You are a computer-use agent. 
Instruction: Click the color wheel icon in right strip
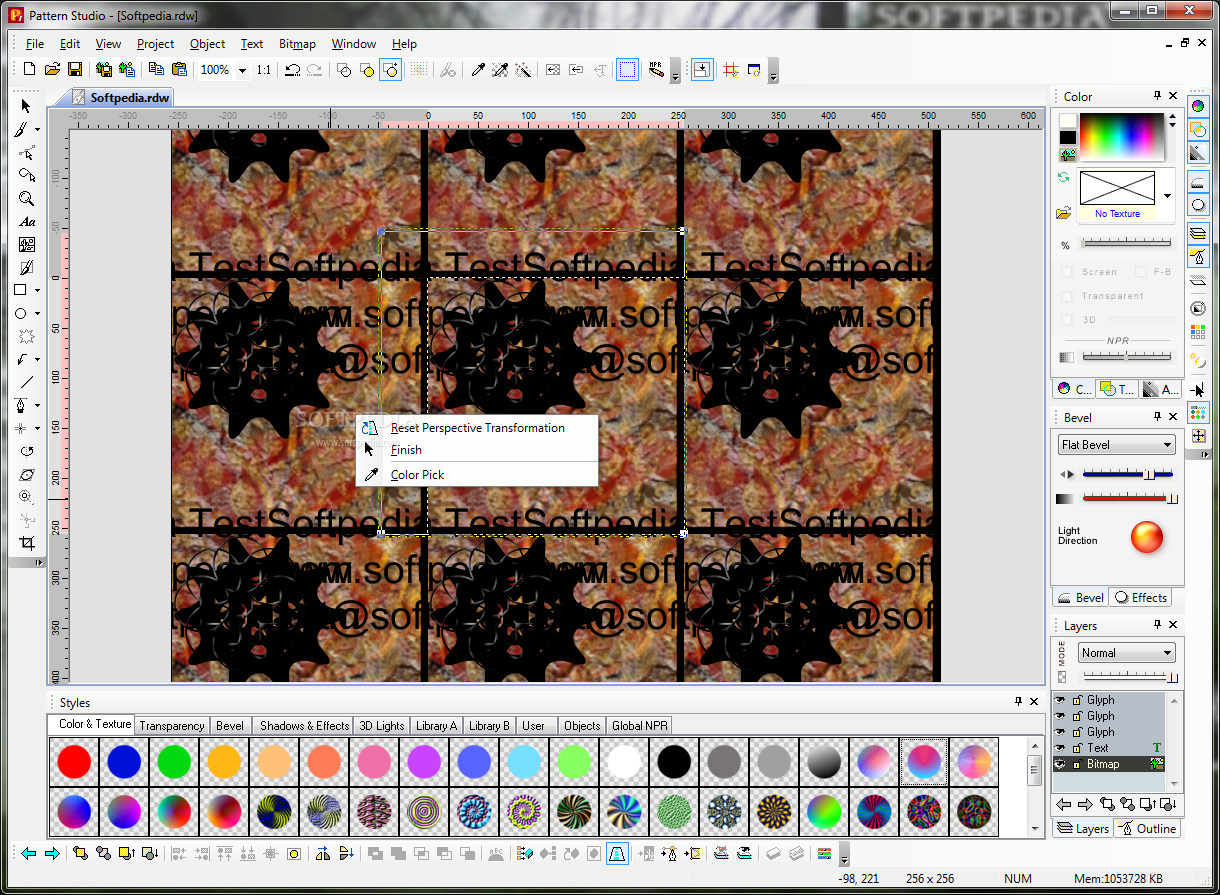1198,106
